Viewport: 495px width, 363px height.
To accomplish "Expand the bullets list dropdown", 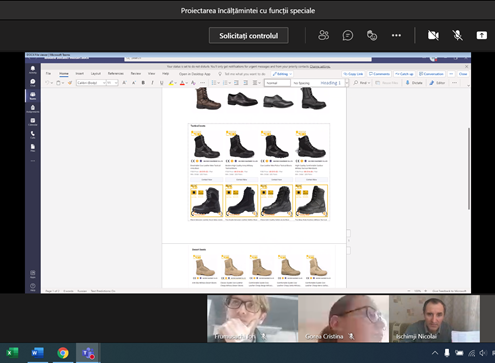I will pyautogui.click(x=218, y=83).
